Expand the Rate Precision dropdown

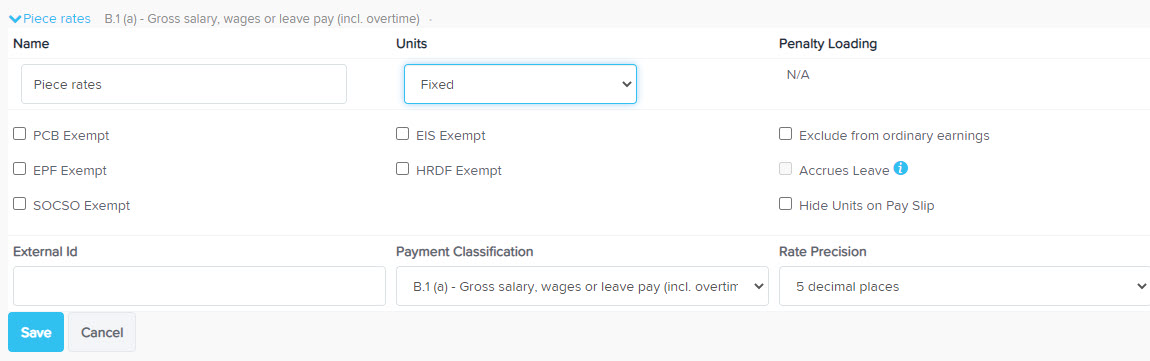(964, 286)
